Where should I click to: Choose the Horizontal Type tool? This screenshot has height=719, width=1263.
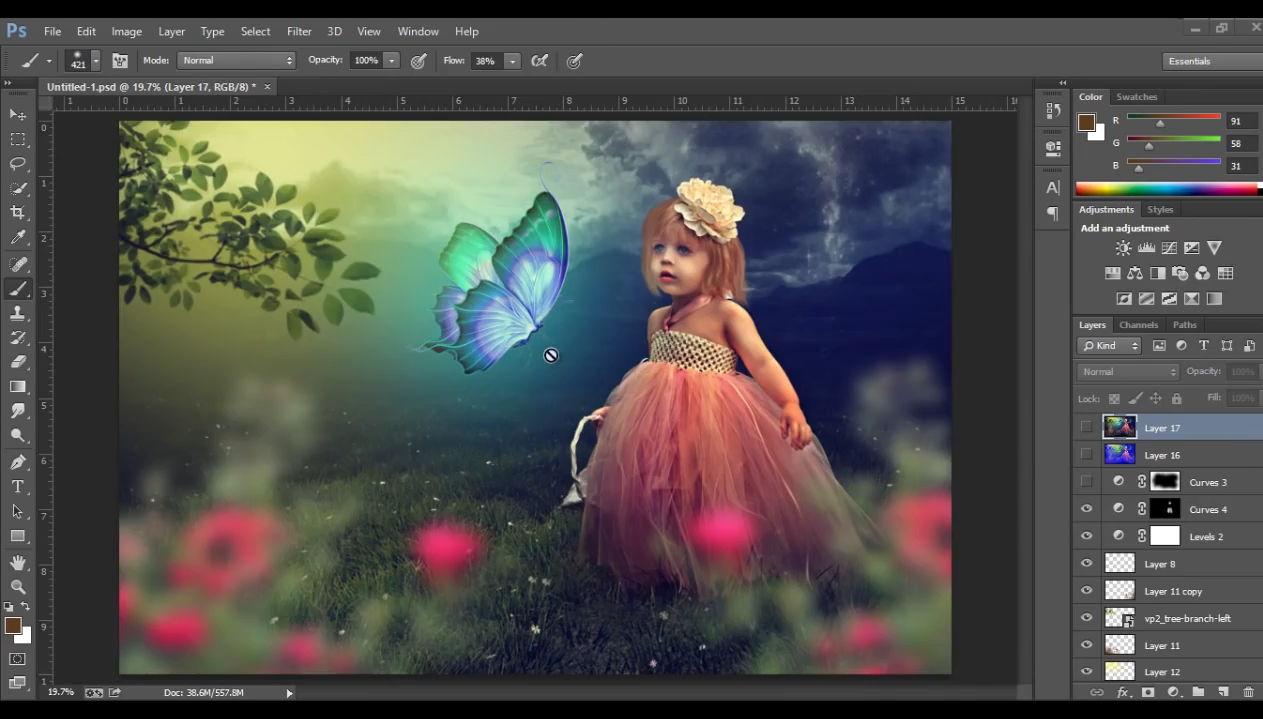click(x=18, y=486)
